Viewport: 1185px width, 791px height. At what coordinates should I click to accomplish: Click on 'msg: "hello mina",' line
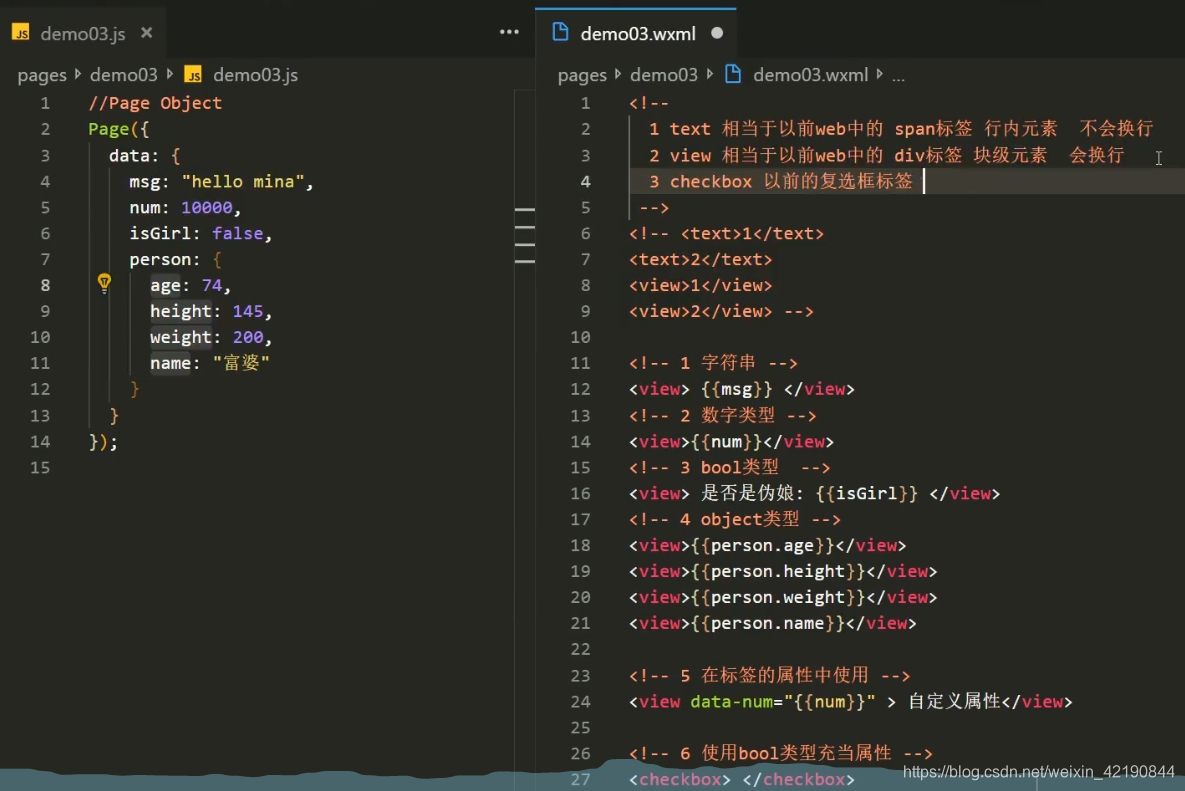click(x=221, y=181)
